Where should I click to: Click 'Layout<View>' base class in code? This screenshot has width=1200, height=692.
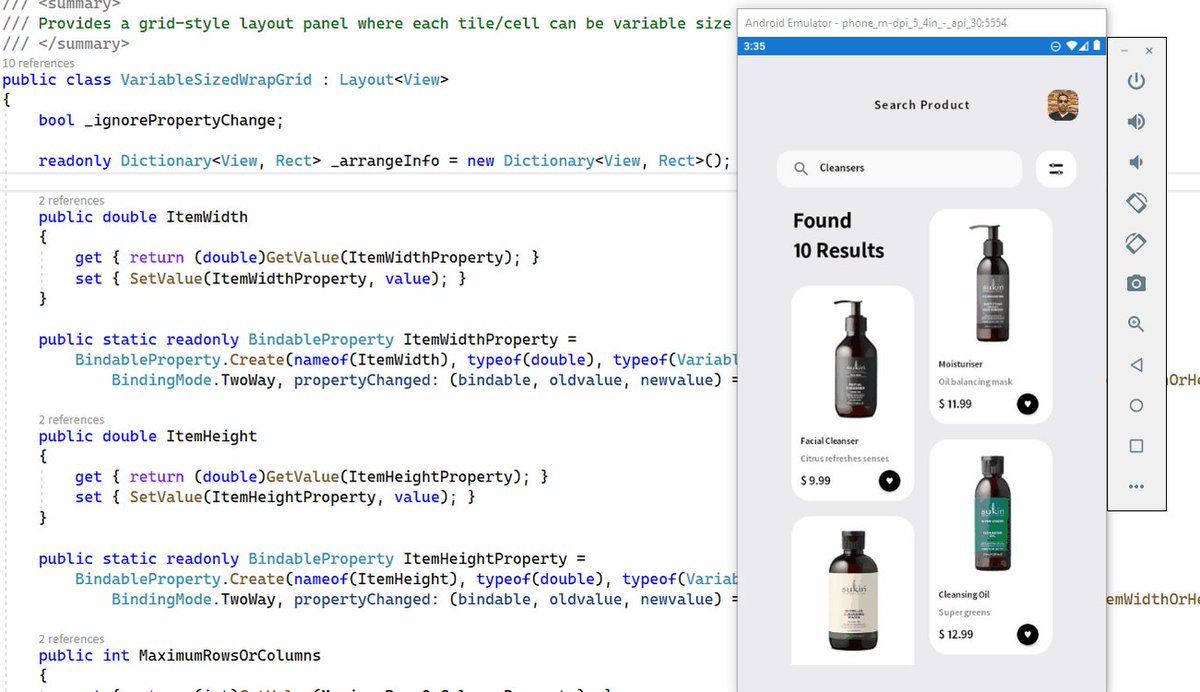pos(394,80)
